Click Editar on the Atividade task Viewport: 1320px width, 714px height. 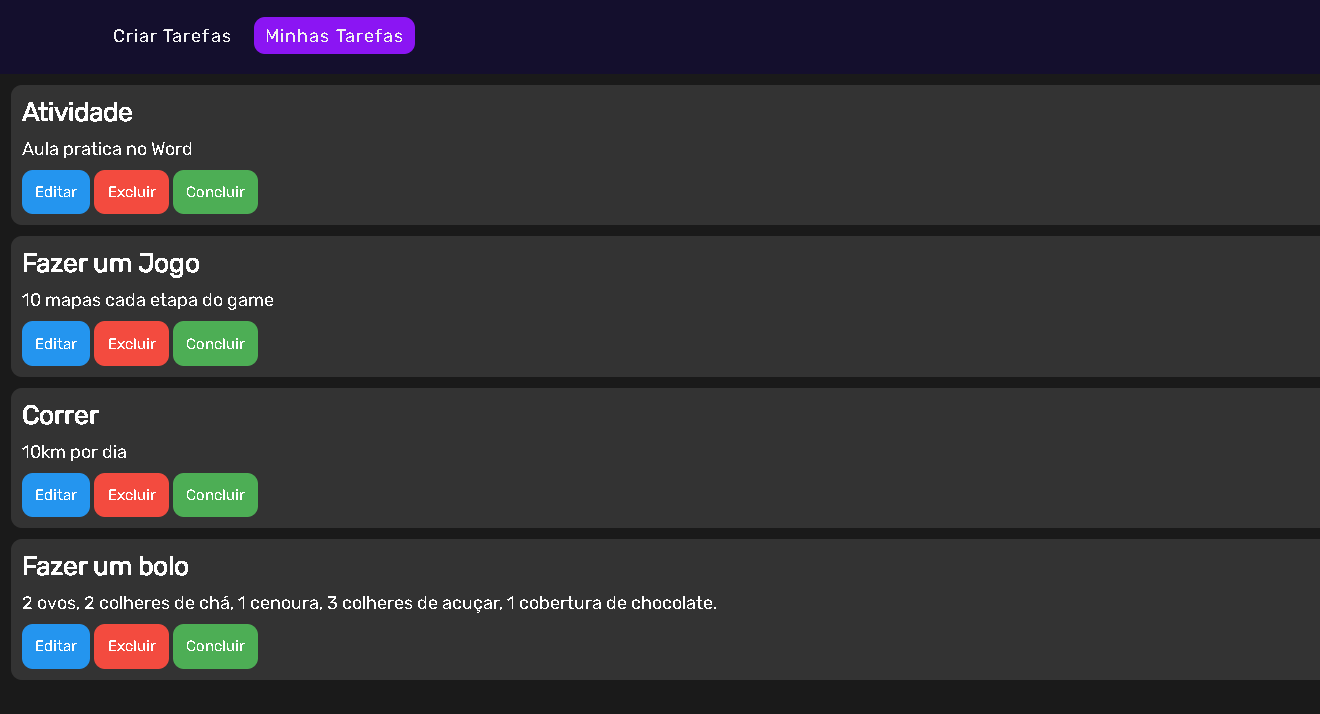click(x=55, y=191)
